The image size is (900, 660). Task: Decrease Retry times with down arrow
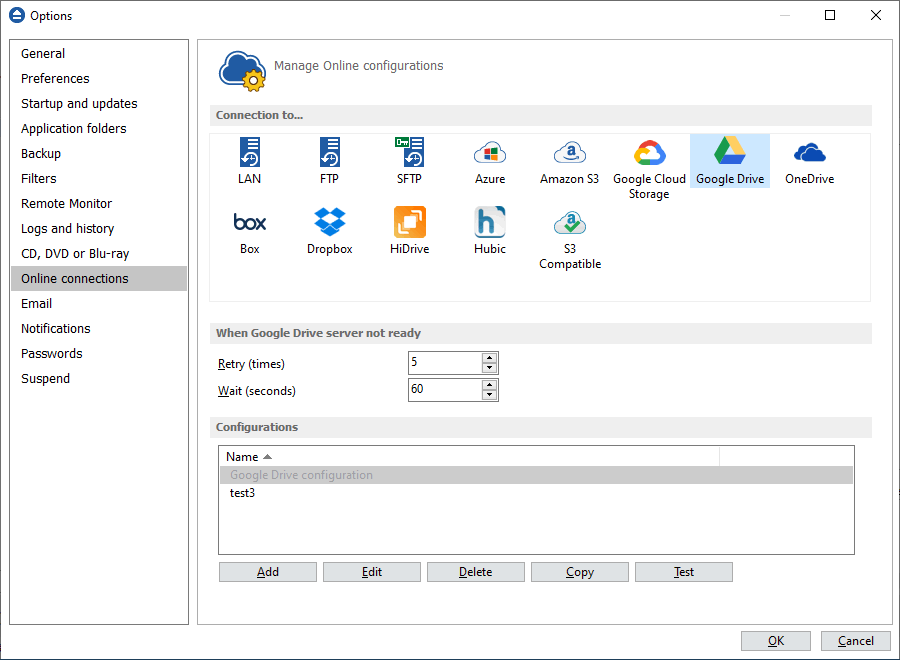(x=489, y=368)
